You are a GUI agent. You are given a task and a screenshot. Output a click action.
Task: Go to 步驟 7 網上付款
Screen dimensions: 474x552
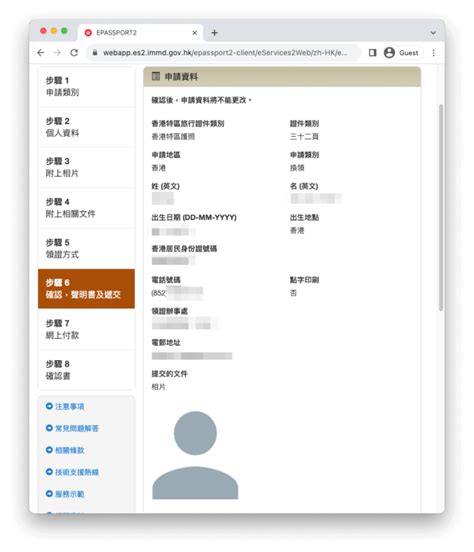[x=86, y=329]
